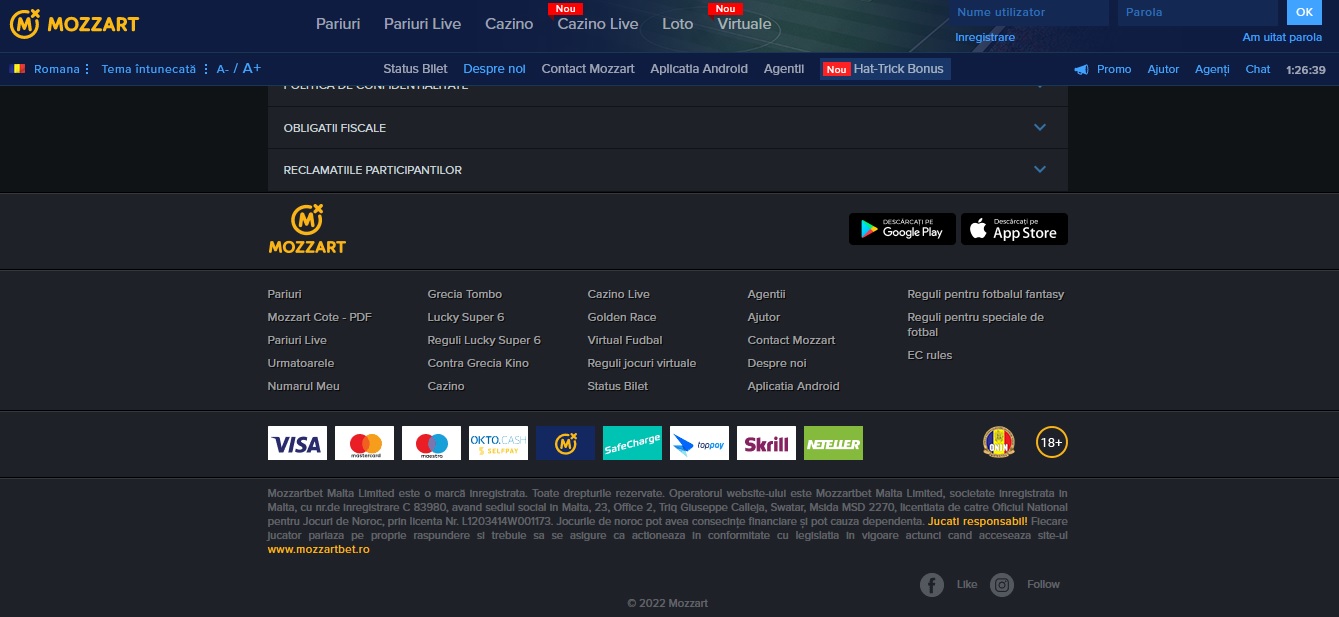Click the Maestro payment icon

(x=431, y=443)
